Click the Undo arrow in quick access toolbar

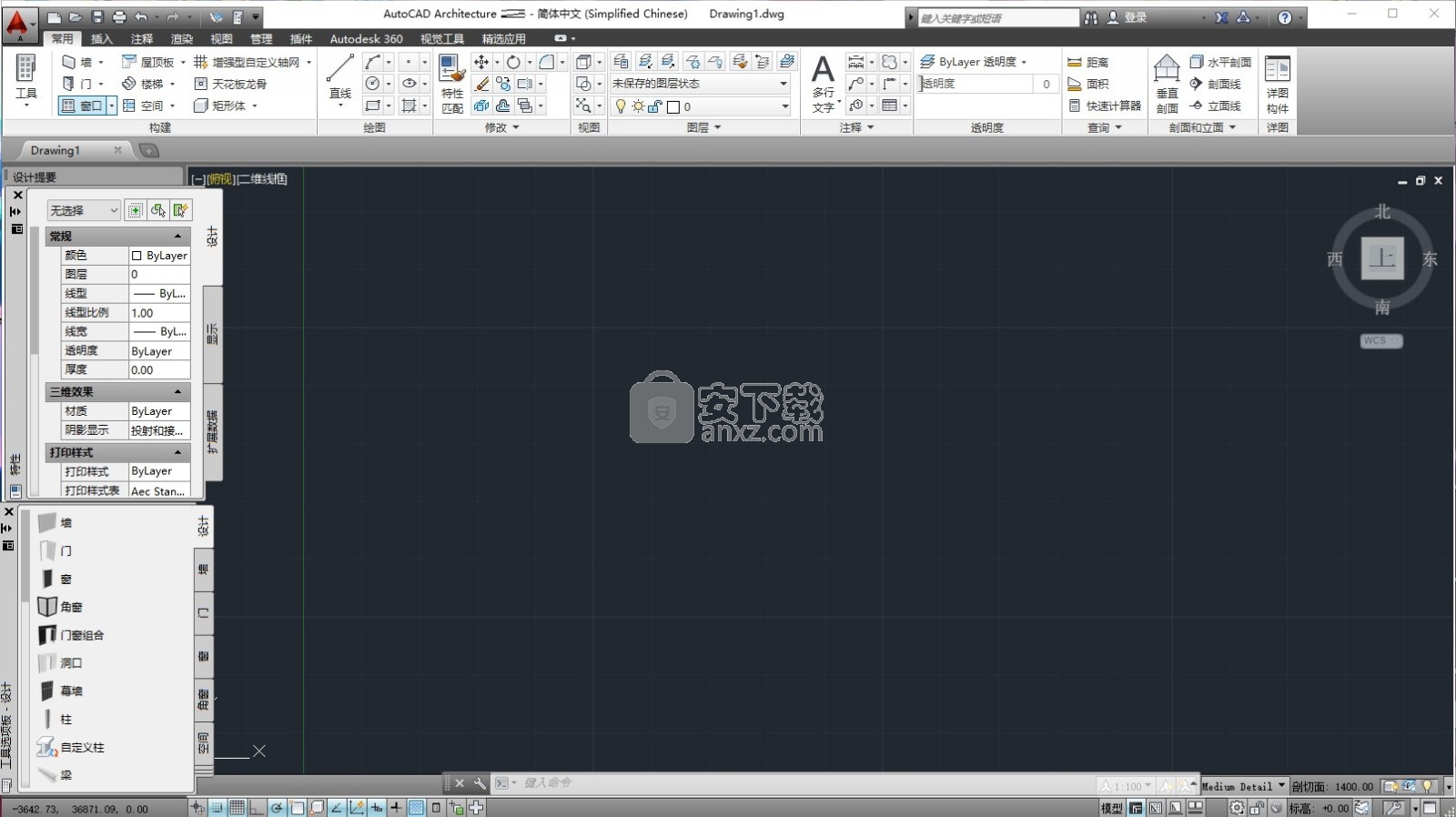(x=141, y=17)
